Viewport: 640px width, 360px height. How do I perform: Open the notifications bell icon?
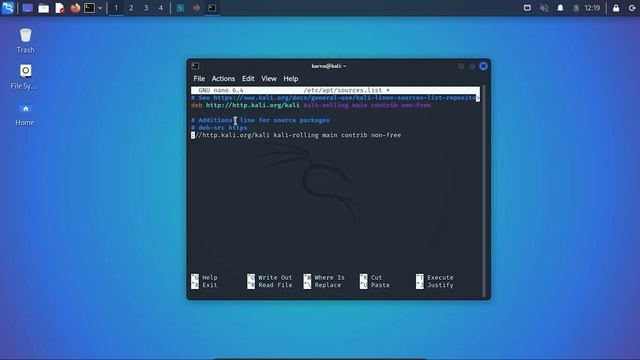pos(560,8)
